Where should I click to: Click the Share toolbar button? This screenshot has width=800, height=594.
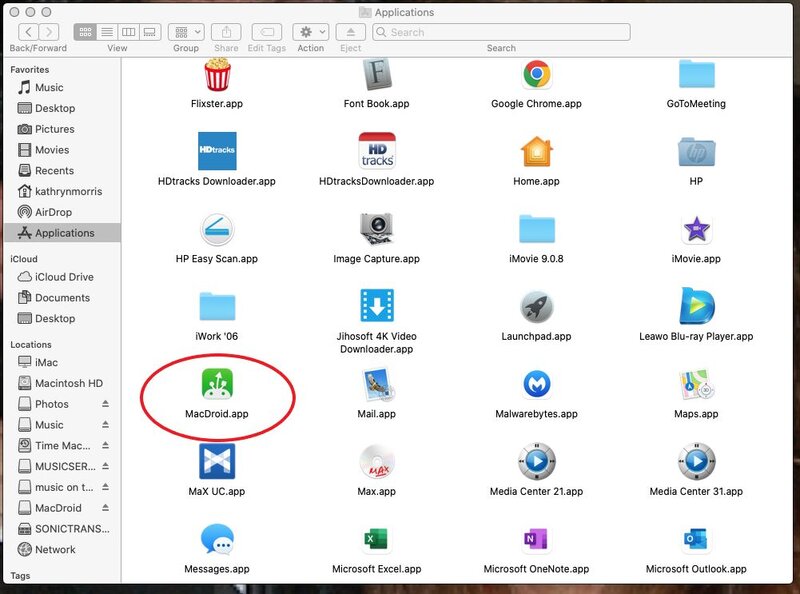coord(226,32)
